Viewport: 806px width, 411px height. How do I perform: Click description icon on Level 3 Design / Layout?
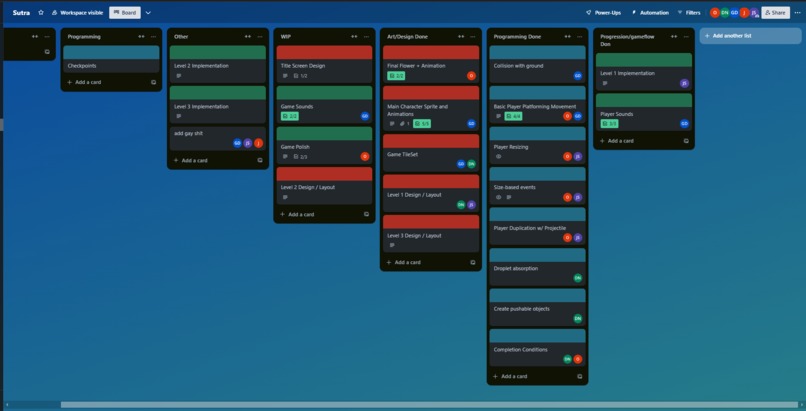(392, 245)
